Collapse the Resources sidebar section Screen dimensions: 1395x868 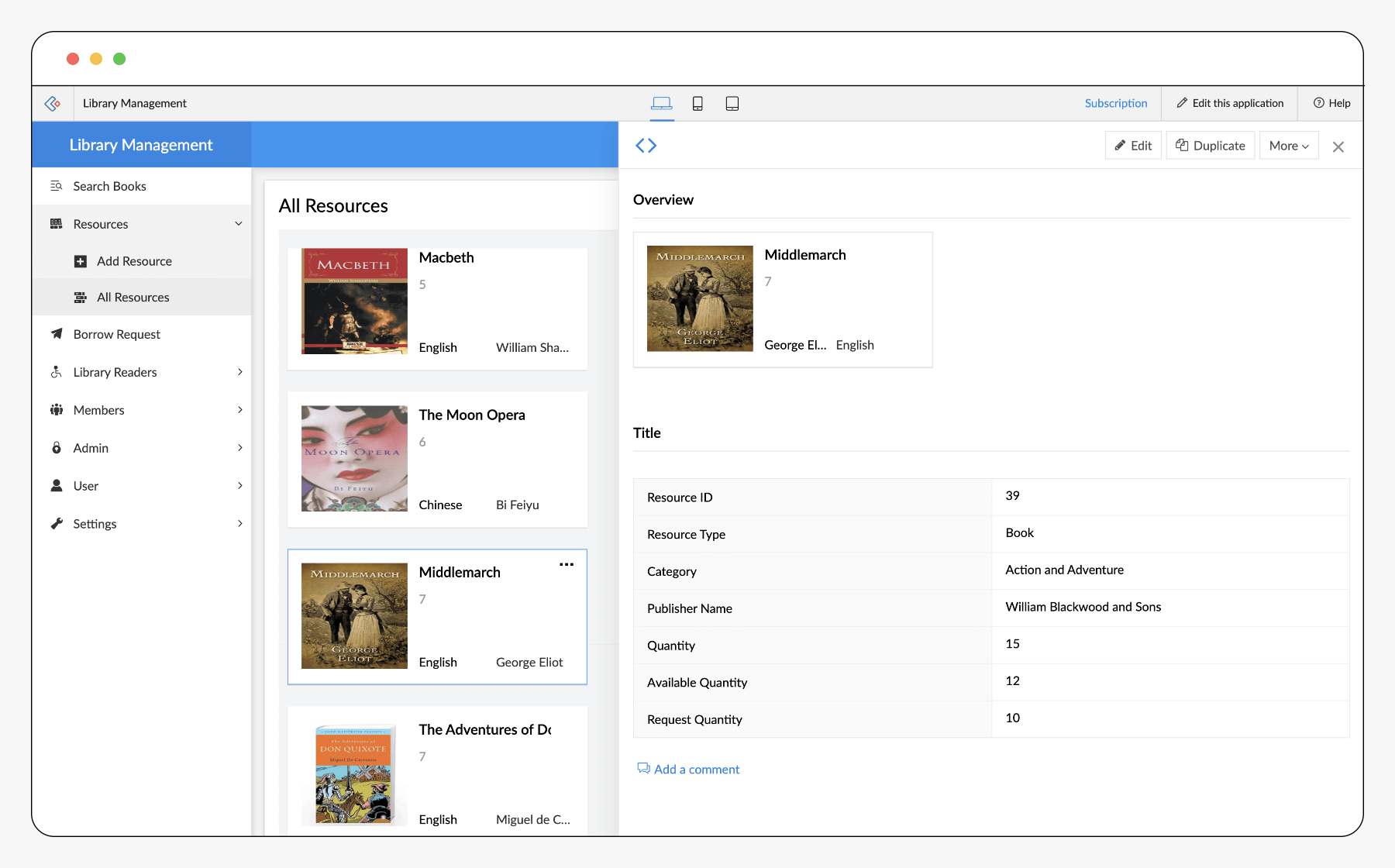pyautogui.click(x=238, y=224)
